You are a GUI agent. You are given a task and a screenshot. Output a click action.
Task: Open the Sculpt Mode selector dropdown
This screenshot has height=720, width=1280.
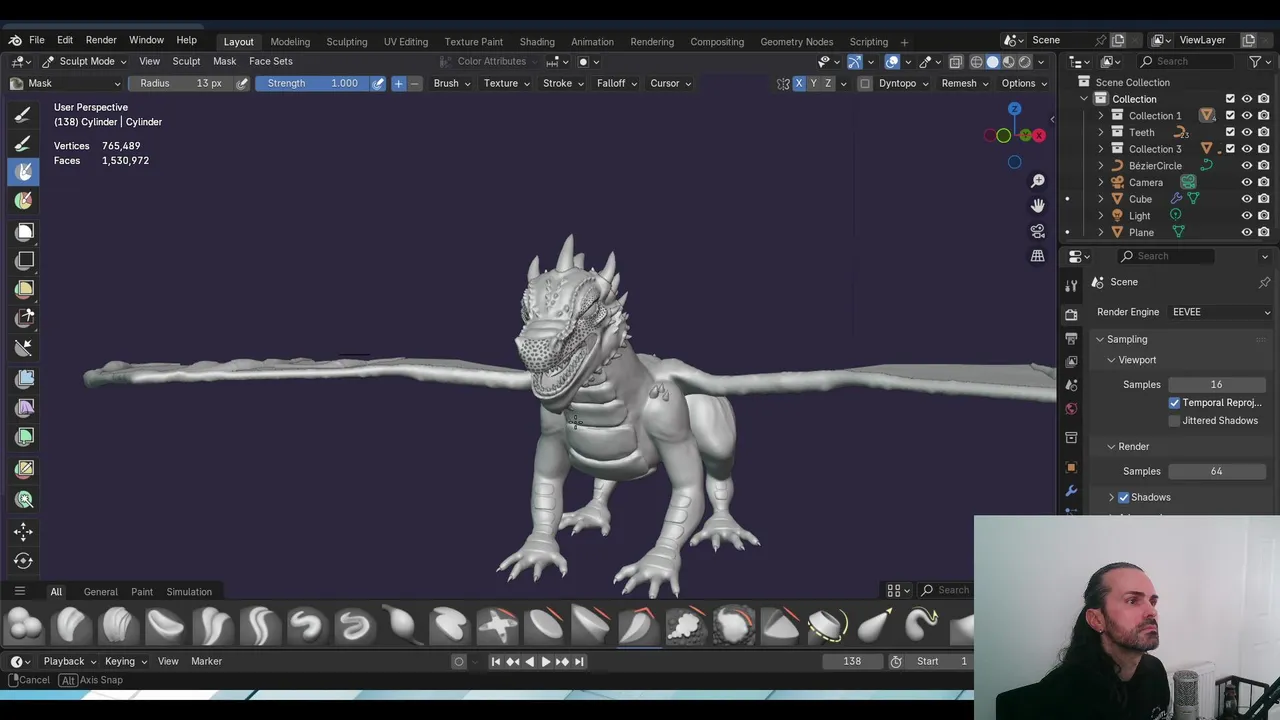tap(86, 61)
